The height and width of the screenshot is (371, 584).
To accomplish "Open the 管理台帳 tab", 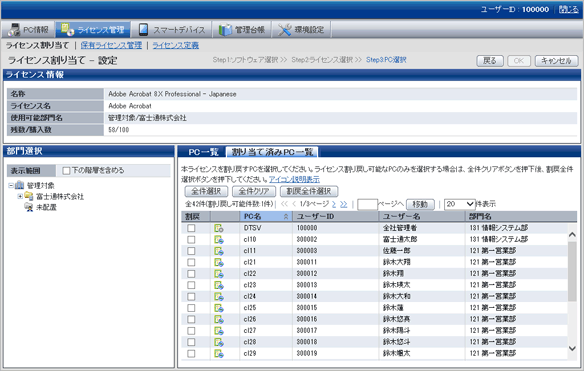I will pos(242,29).
